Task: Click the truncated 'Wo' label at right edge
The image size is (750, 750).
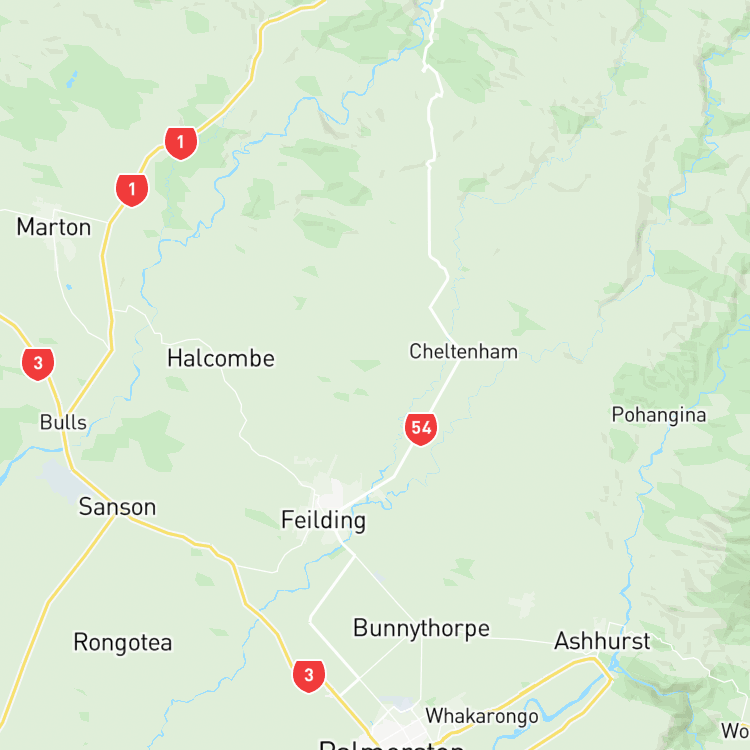Action: point(735,731)
